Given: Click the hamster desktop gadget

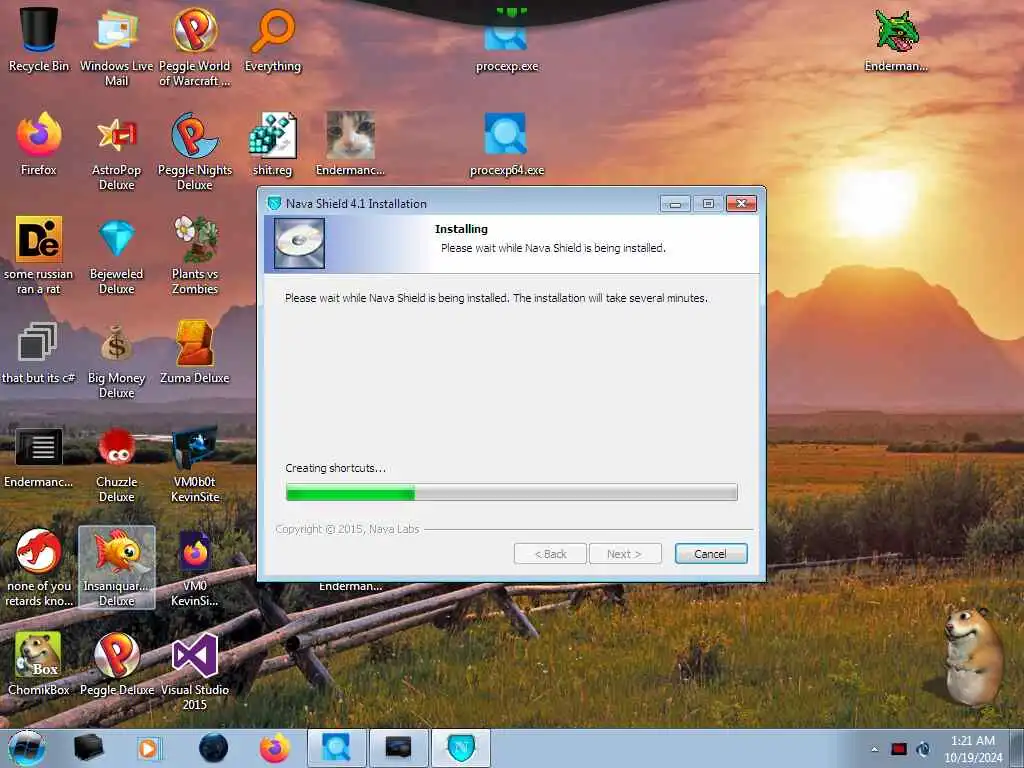Looking at the screenshot, I should pos(973,656).
